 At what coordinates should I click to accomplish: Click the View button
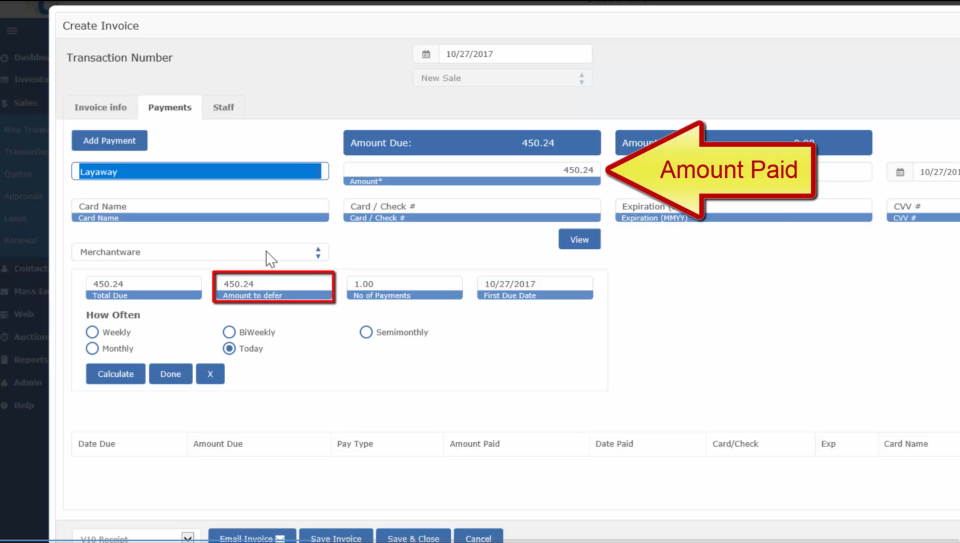tap(579, 239)
